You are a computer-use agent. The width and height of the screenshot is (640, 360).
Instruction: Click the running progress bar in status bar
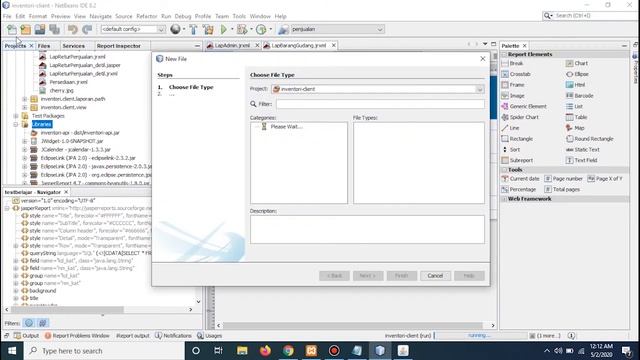[x=480, y=336]
